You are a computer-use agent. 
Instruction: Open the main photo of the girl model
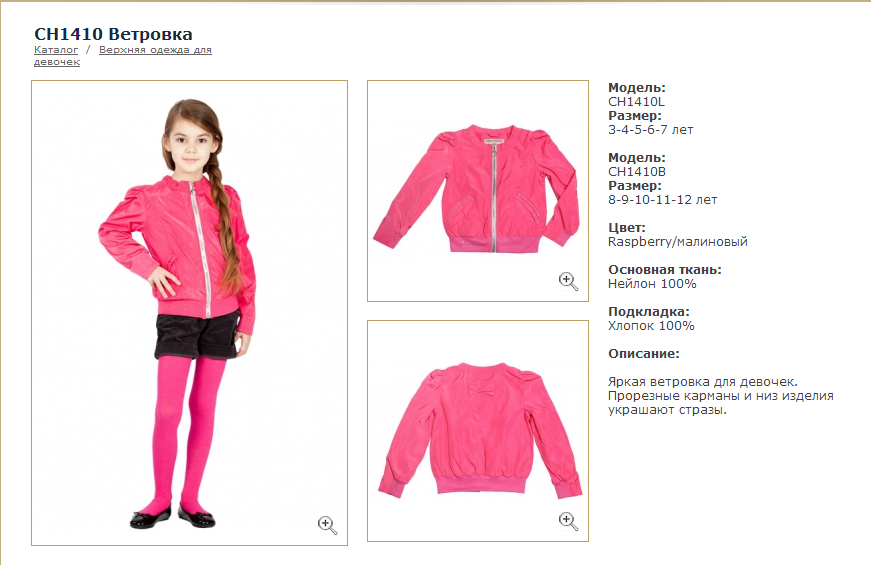(x=189, y=313)
